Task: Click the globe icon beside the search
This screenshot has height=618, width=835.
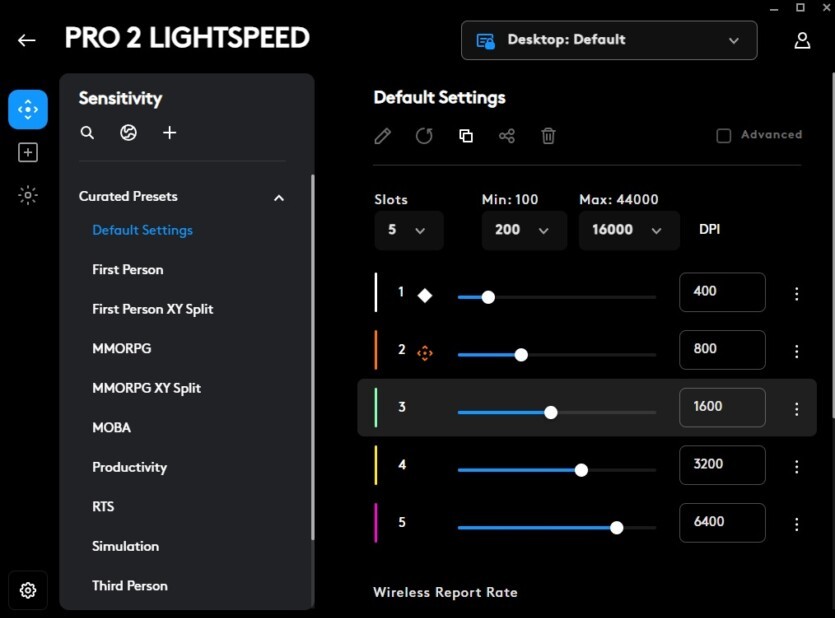Action: (x=128, y=132)
